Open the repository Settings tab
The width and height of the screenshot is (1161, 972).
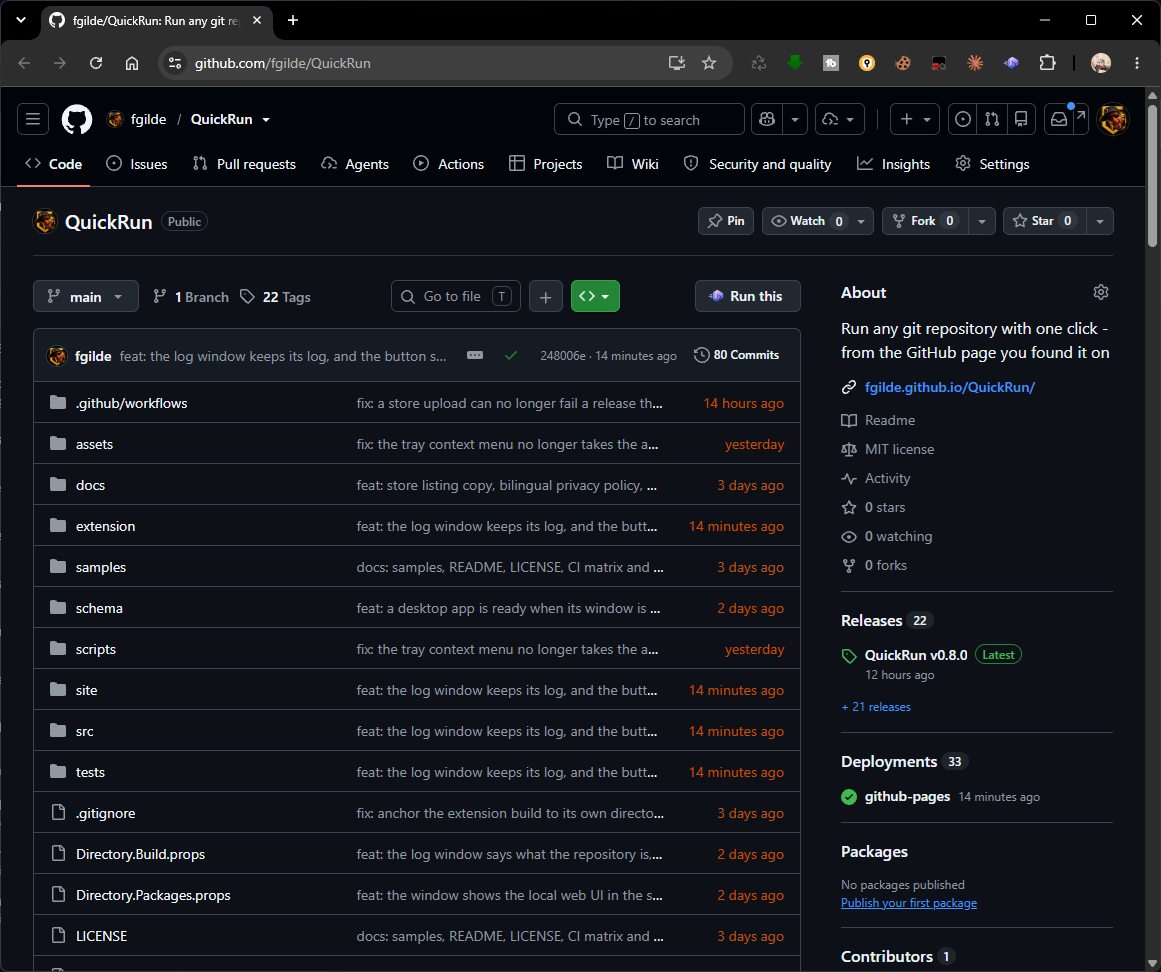(992, 164)
